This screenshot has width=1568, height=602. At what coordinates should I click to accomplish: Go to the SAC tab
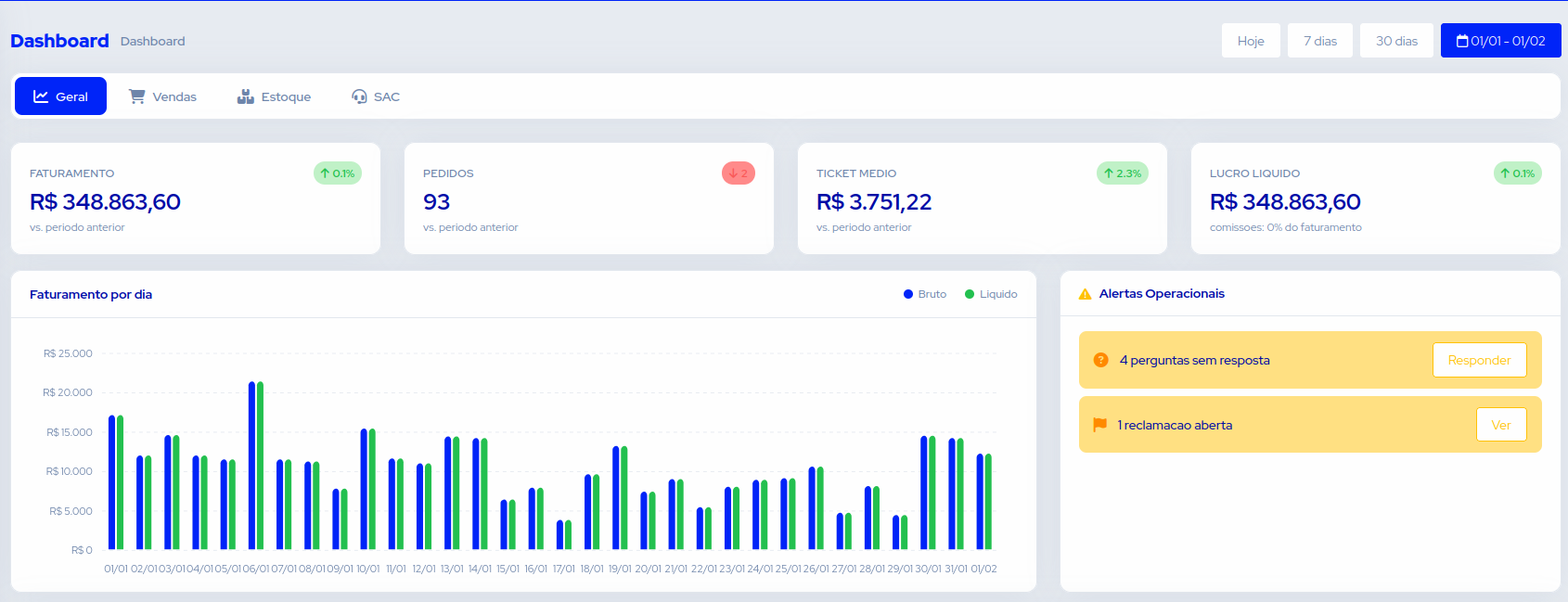[376, 96]
